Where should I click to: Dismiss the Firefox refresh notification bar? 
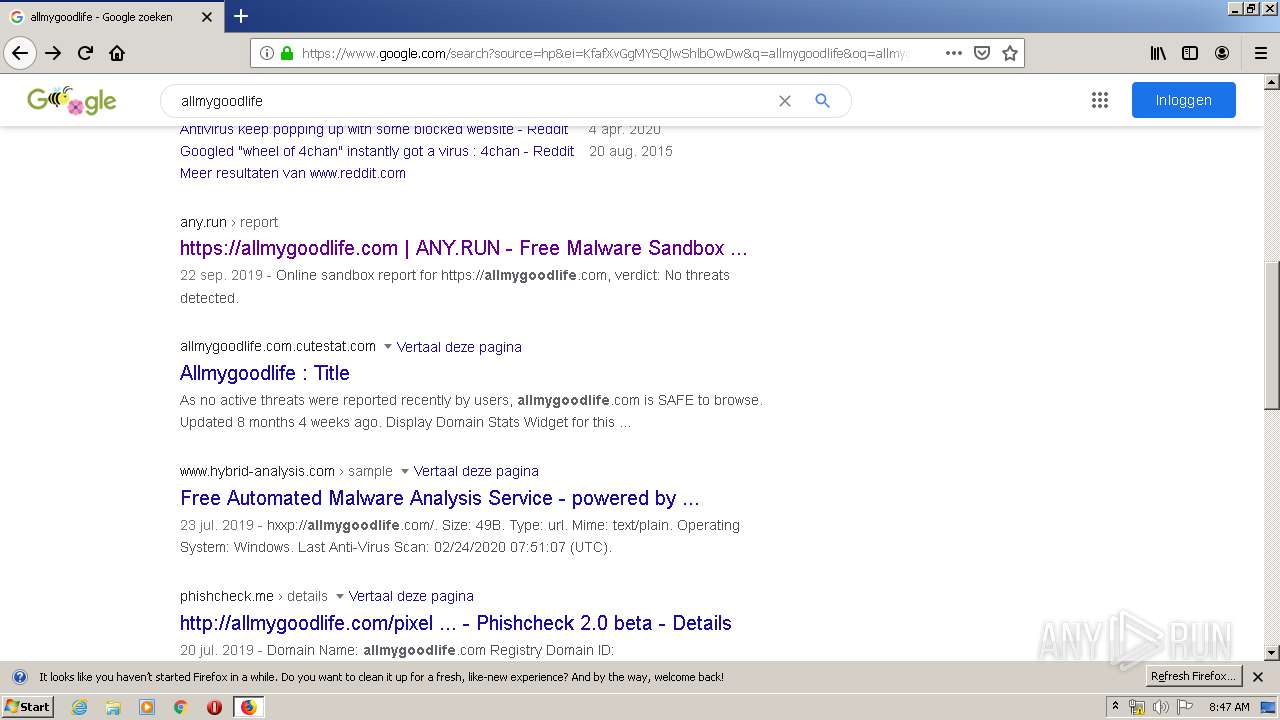pyautogui.click(x=1258, y=677)
